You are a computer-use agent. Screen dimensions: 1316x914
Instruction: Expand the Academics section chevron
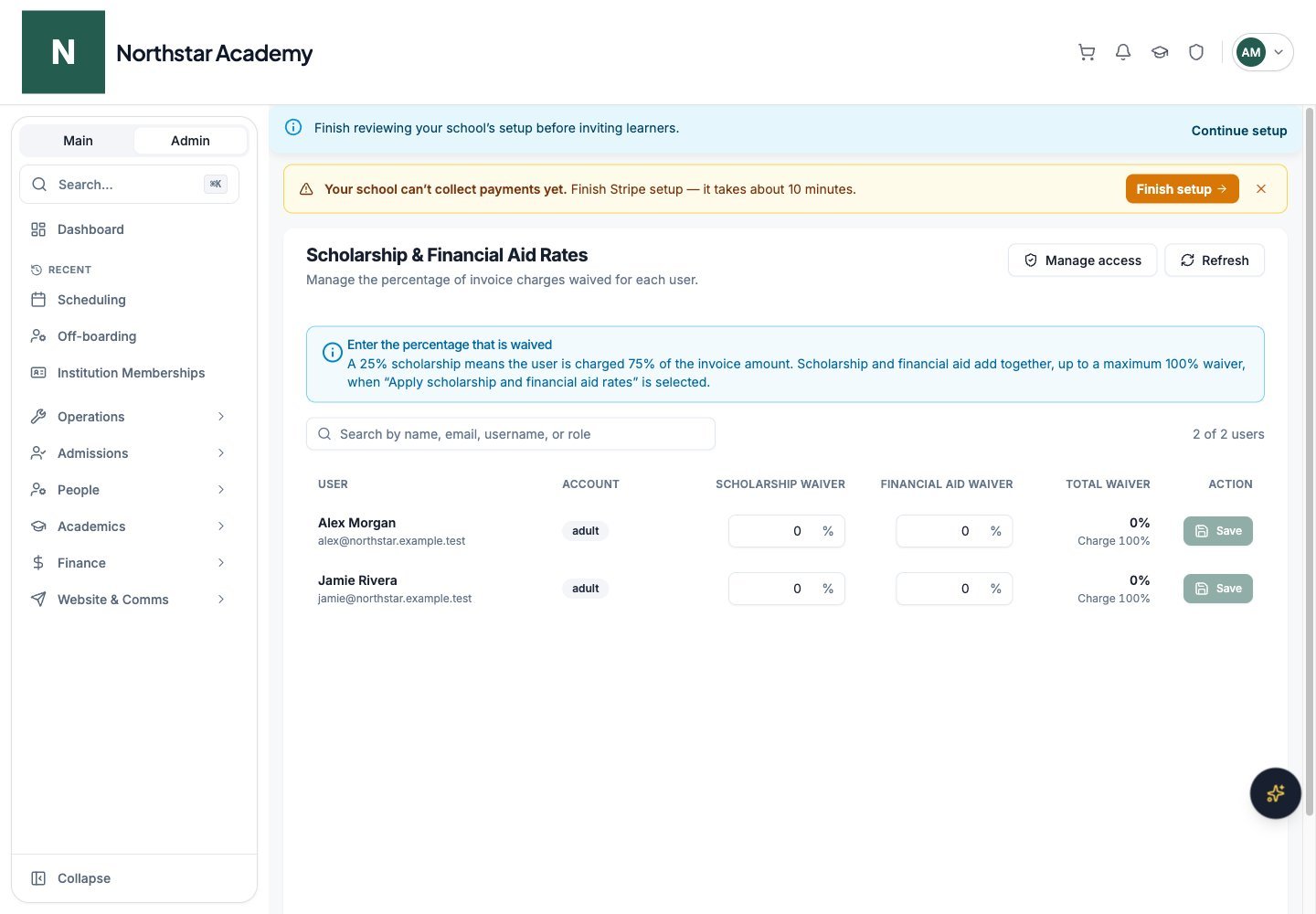(221, 526)
